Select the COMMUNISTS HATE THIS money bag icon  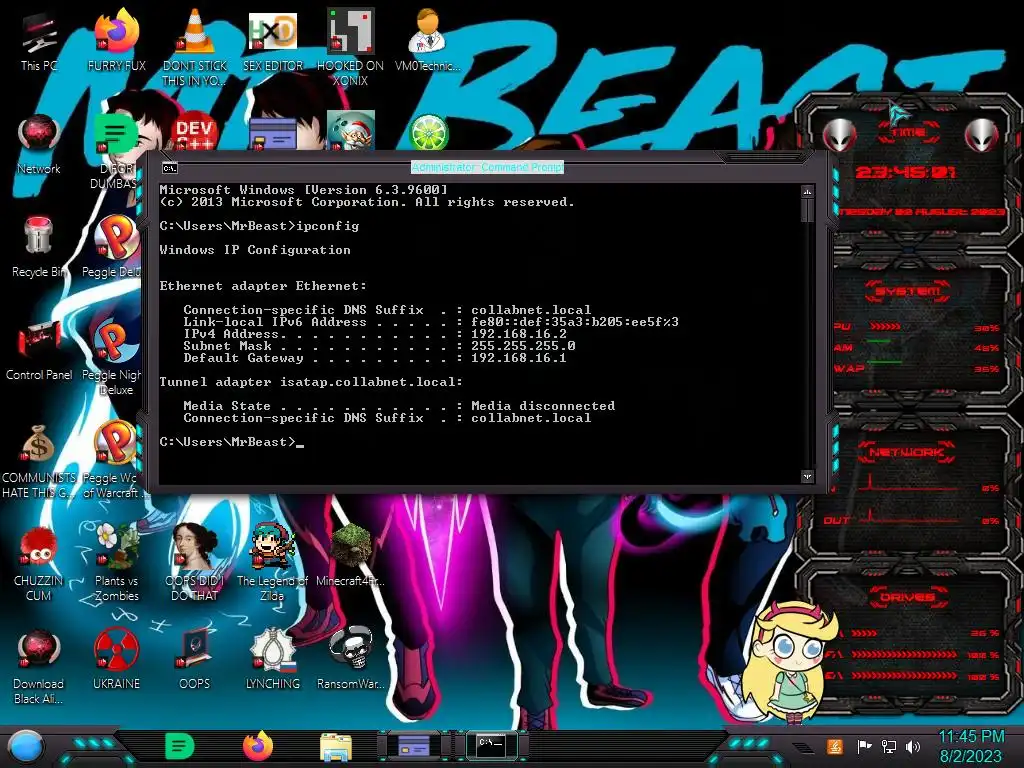coord(39,460)
